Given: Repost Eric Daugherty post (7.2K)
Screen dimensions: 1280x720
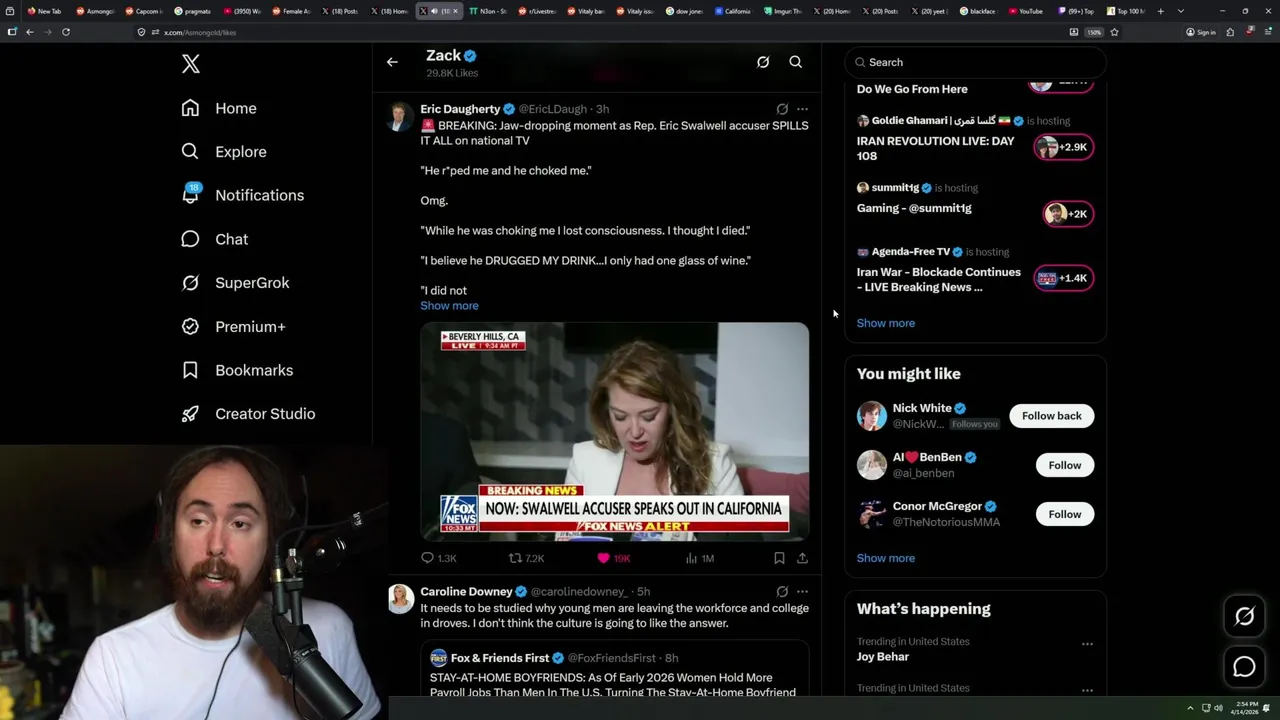Looking at the screenshot, I should click(526, 558).
